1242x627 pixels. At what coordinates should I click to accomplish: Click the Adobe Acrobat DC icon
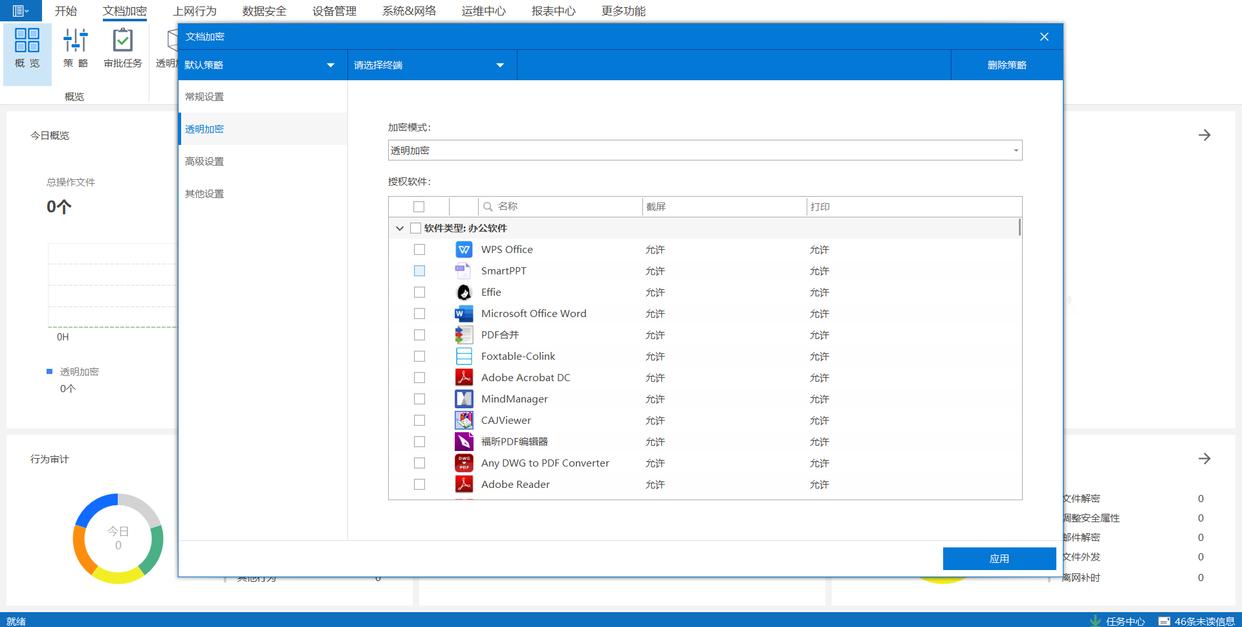pos(464,378)
